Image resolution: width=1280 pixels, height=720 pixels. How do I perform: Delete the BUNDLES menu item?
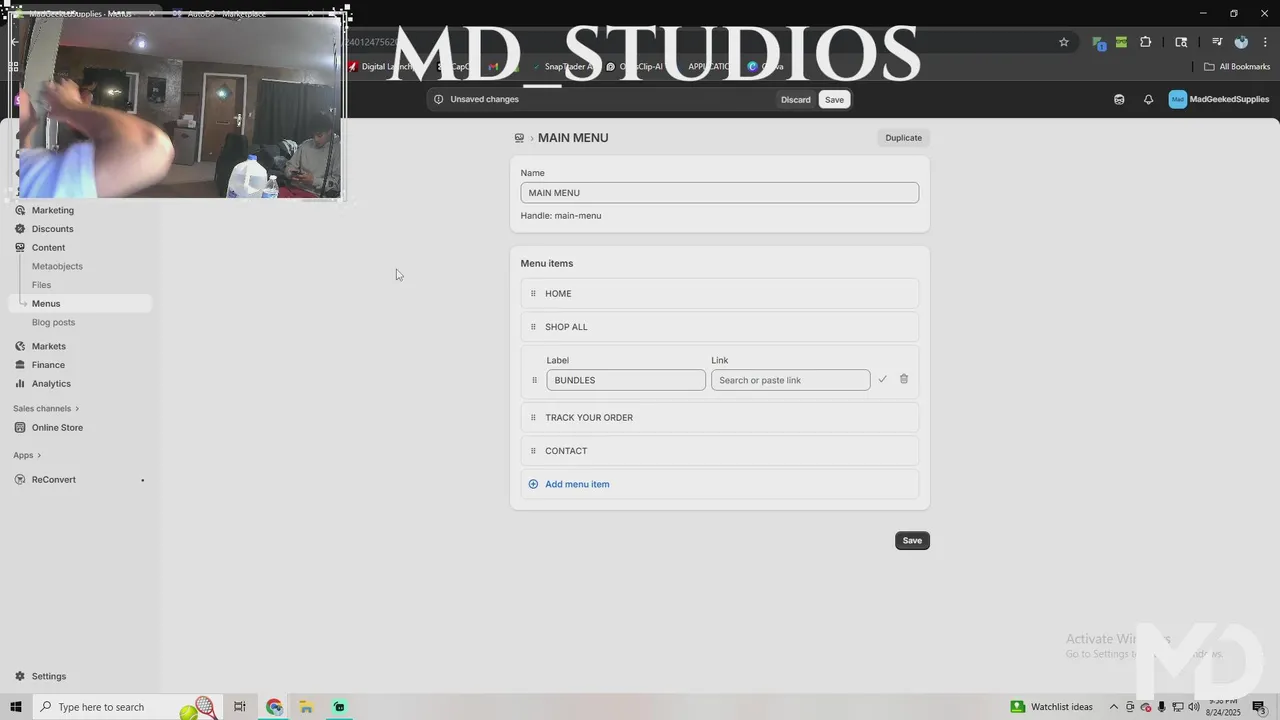(904, 379)
